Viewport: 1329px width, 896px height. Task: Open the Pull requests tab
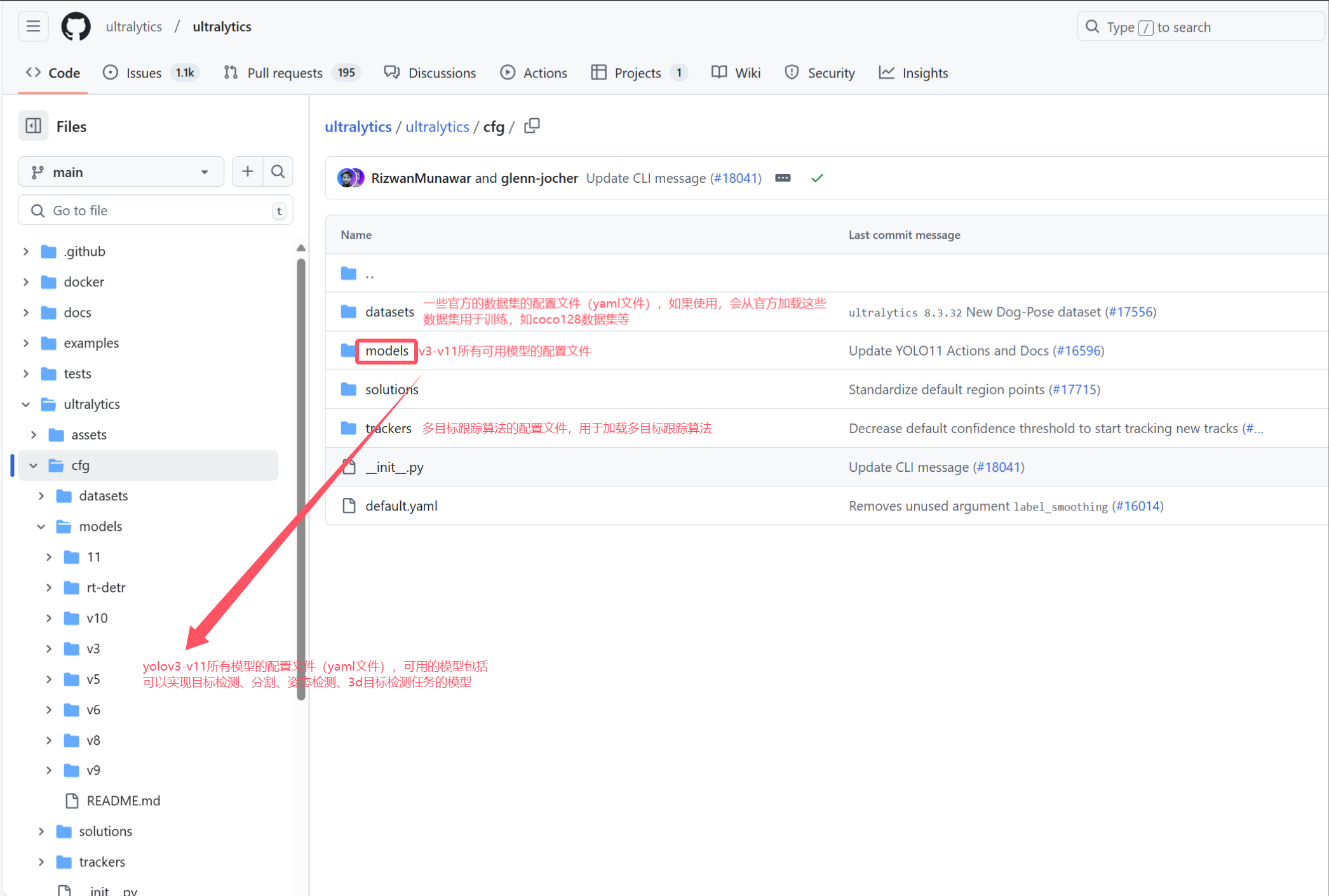[292, 73]
